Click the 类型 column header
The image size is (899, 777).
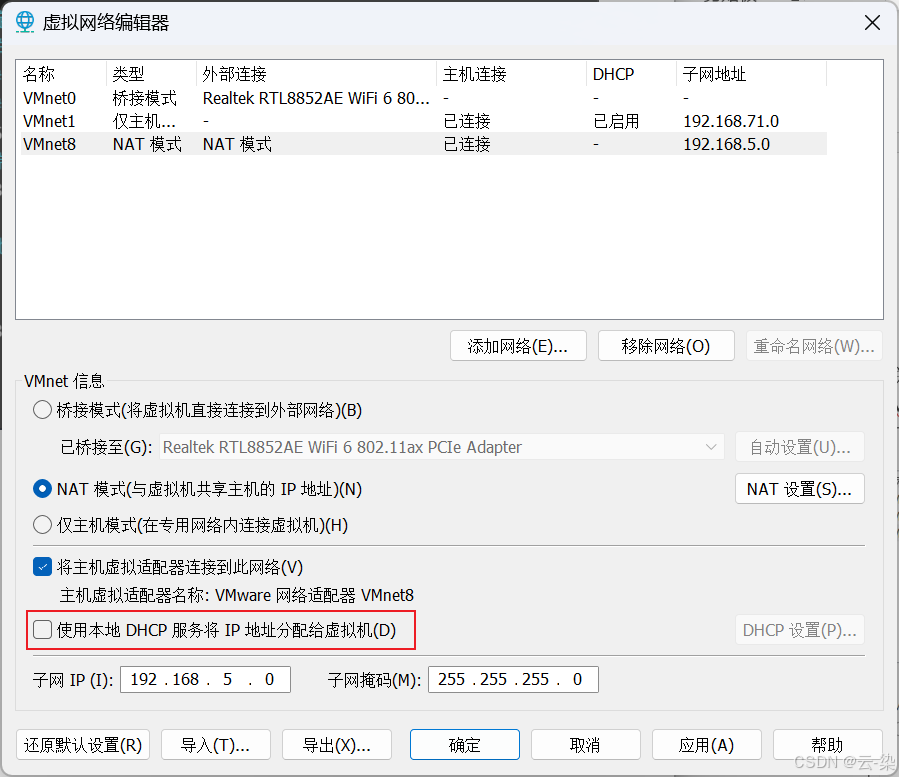[x=151, y=74]
